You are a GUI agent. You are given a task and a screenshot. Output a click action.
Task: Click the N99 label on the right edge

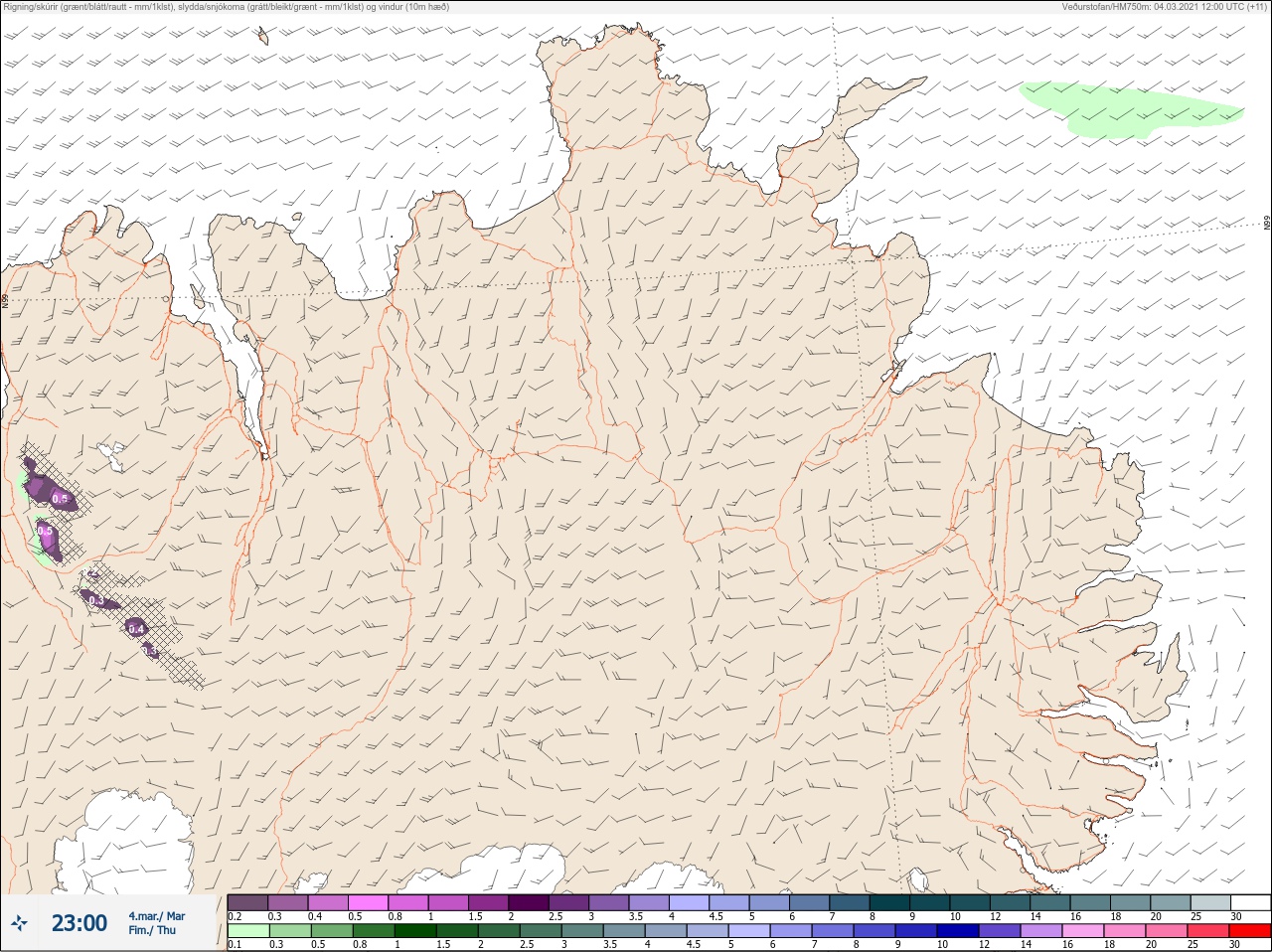click(1267, 224)
